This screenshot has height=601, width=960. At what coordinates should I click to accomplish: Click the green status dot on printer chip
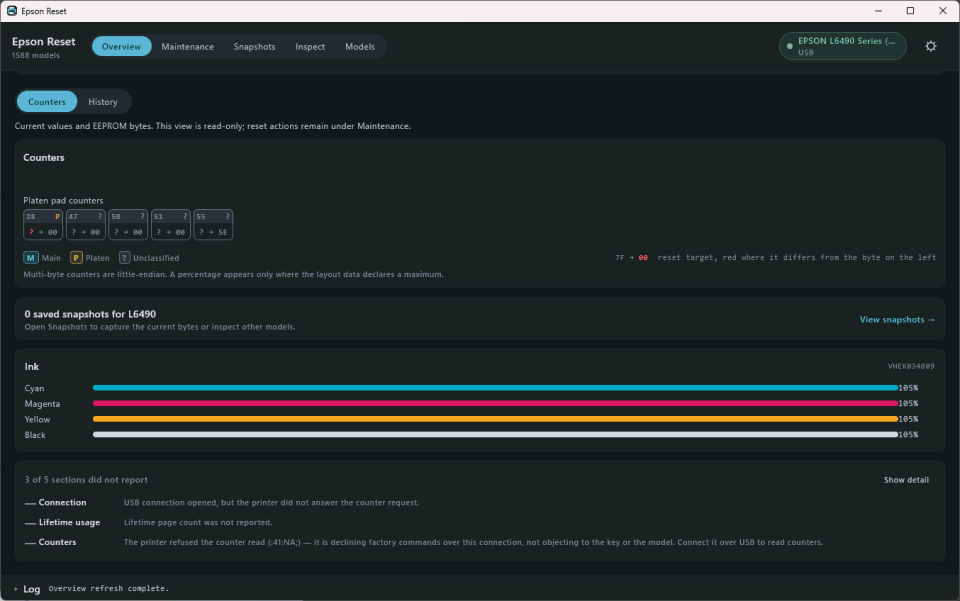pyautogui.click(x=789, y=46)
